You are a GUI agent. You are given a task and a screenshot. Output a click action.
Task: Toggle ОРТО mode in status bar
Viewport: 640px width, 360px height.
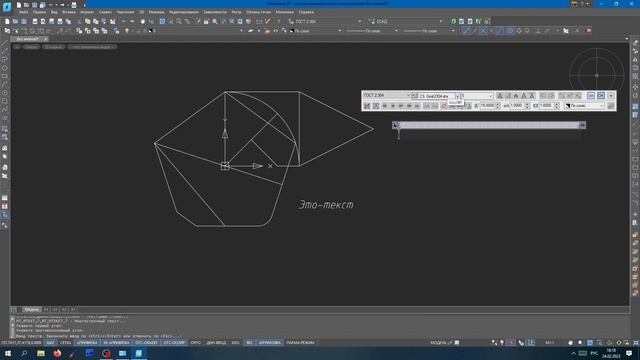pyautogui.click(x=196, y=342)
